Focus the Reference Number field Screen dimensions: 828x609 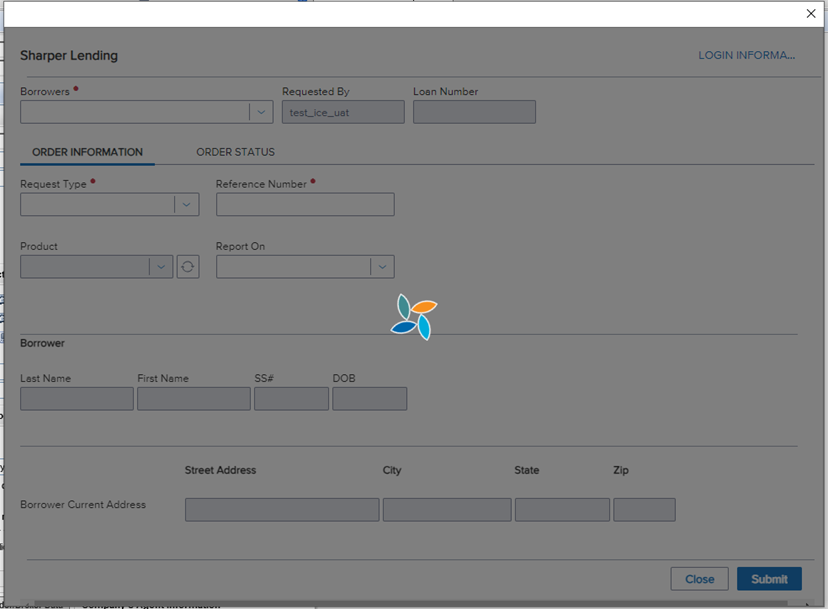(x=305, y=204)
